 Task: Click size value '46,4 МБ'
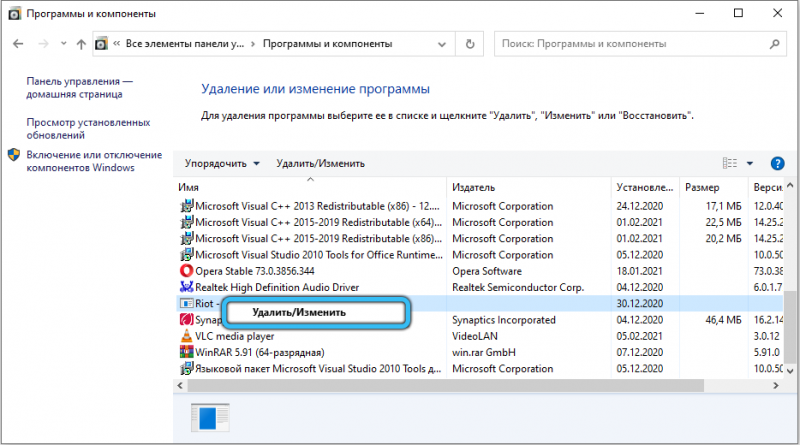723,320
